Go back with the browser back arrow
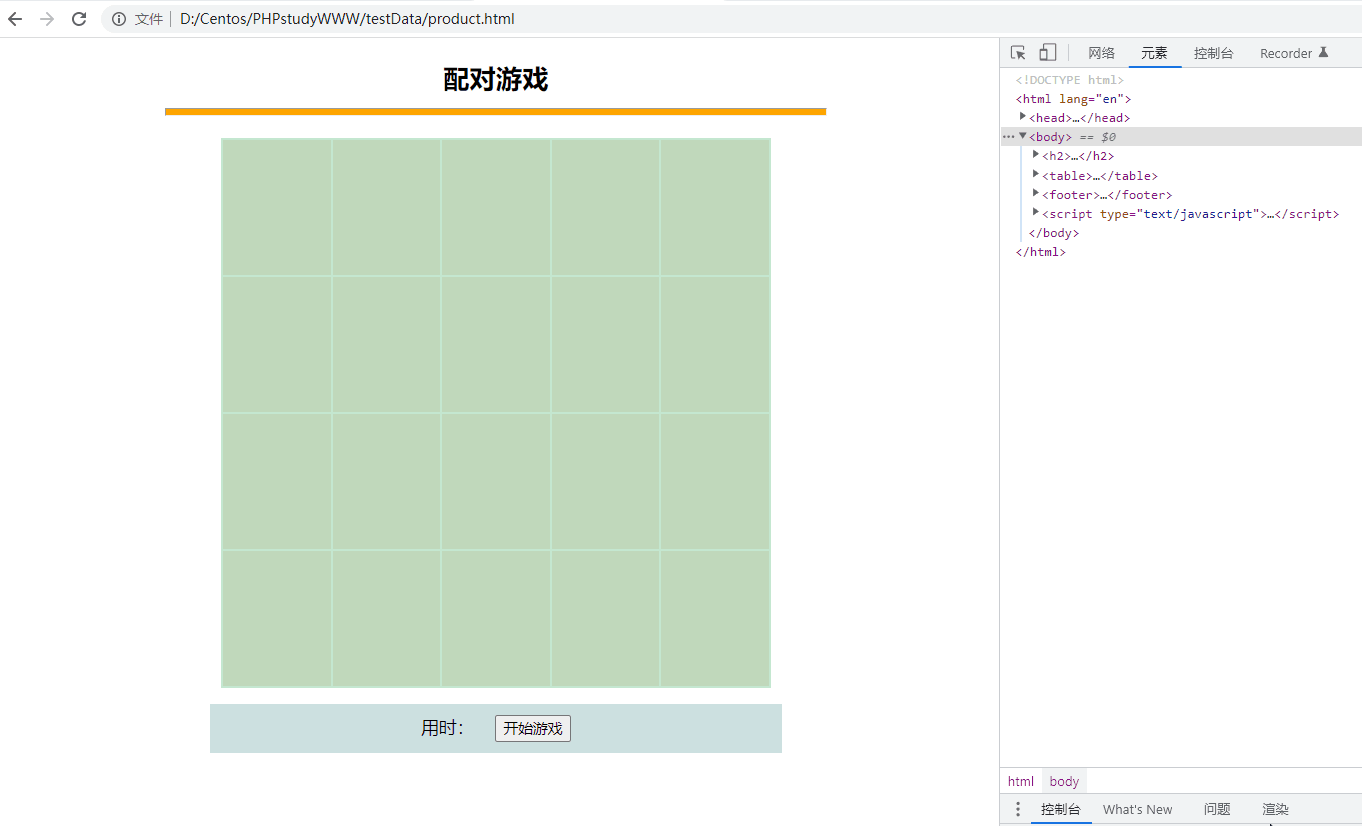The image size is (1362, 826). pos(15,19)
